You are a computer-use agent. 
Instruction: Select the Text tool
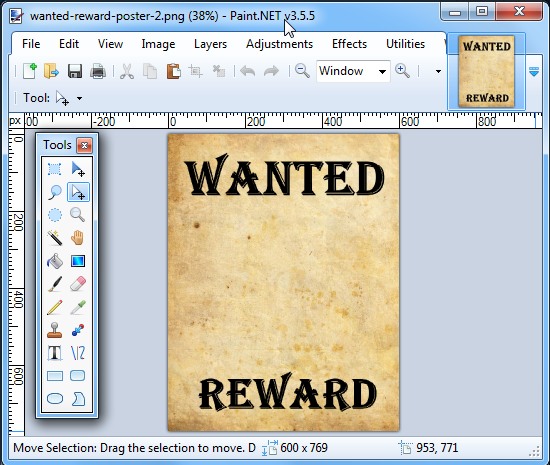(x=55, y=353)
